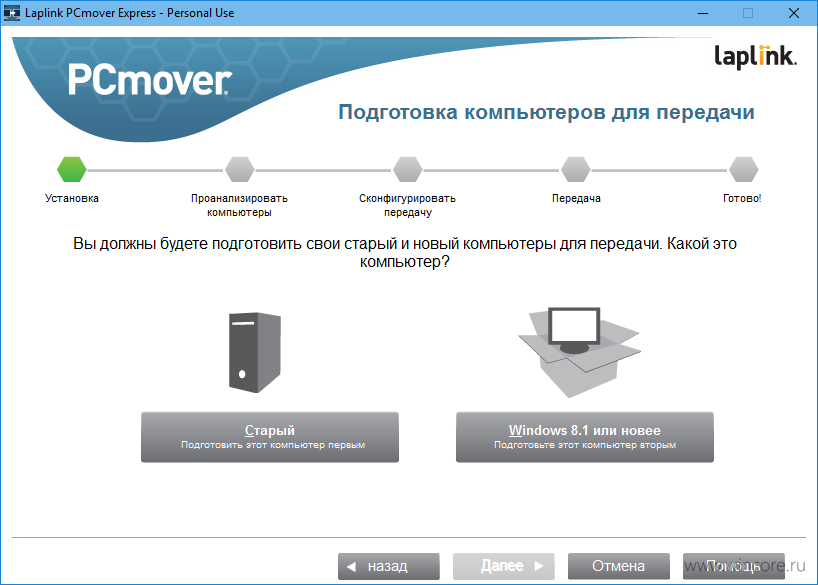Go back with the назад button
Viewport: 818px width, 585px height.
coord(389,566)
